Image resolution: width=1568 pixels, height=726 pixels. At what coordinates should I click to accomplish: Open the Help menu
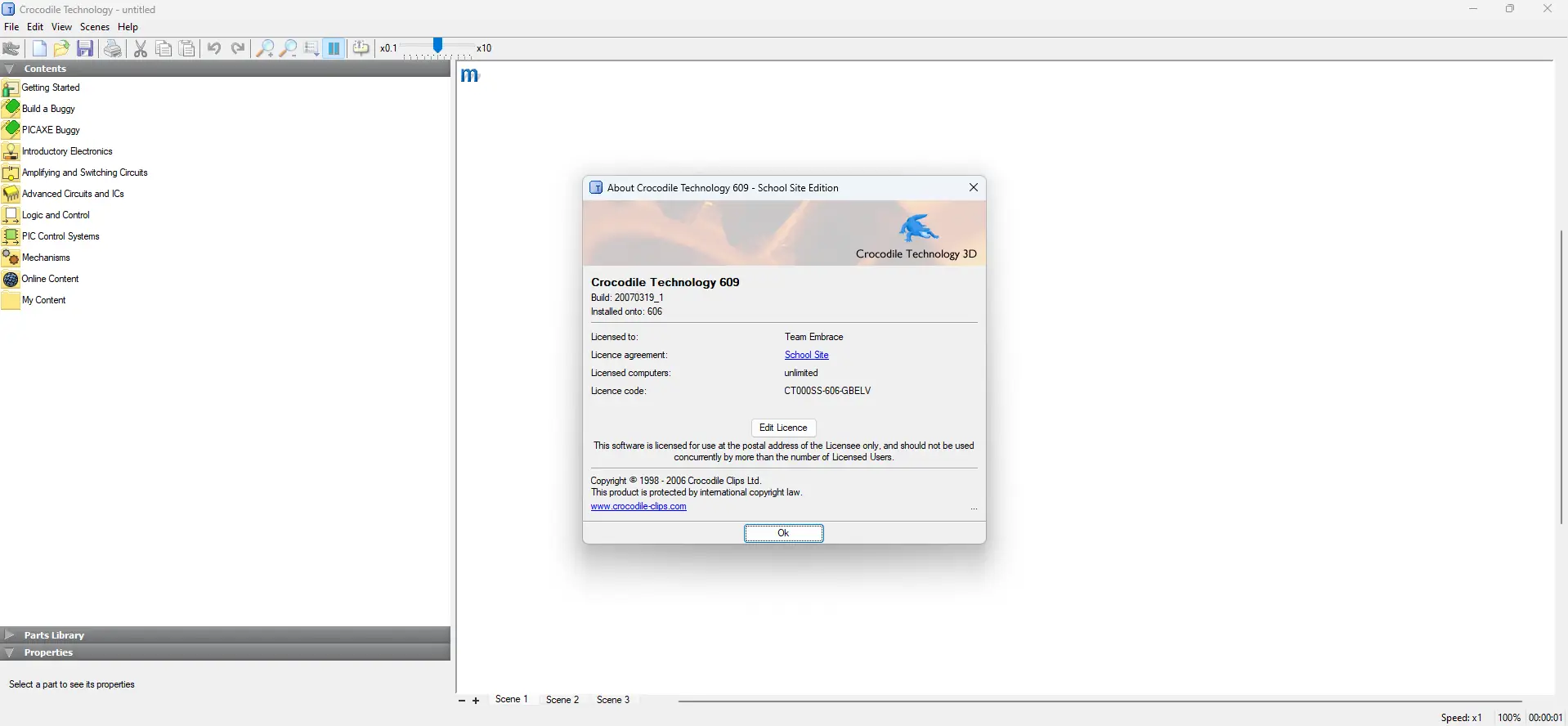tap(128, 27)
